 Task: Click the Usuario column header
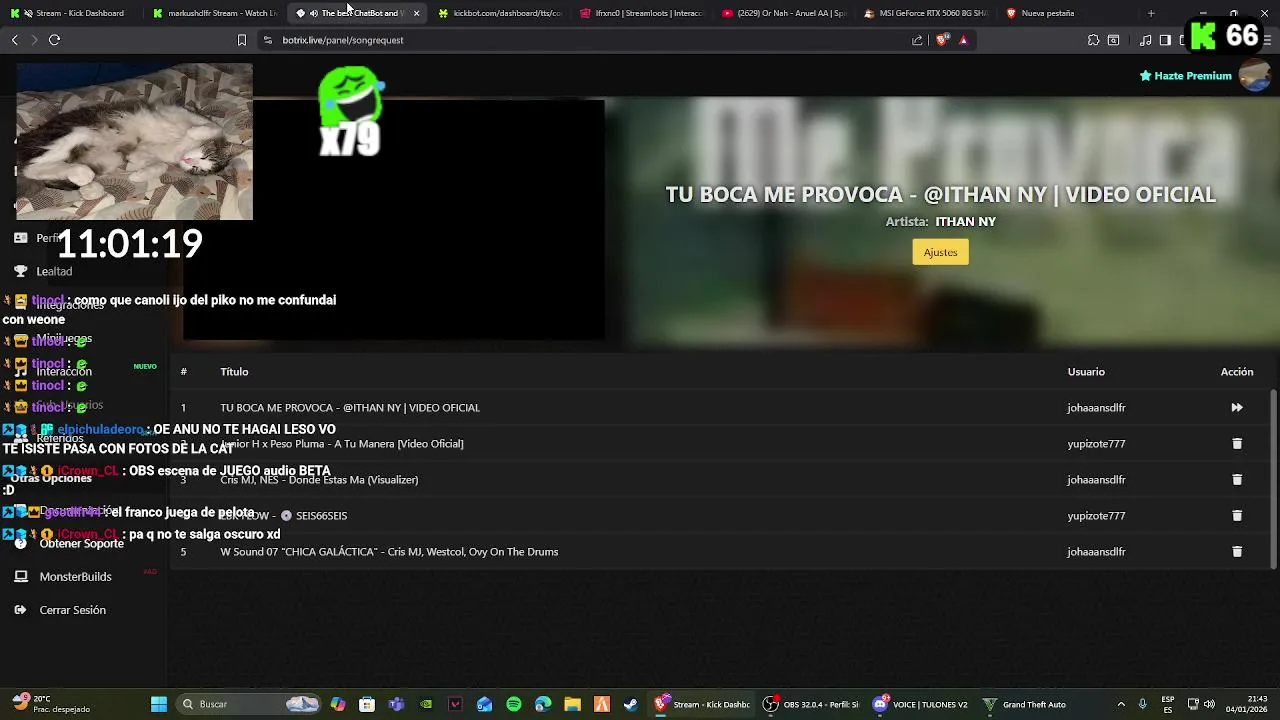(1086, 371)
